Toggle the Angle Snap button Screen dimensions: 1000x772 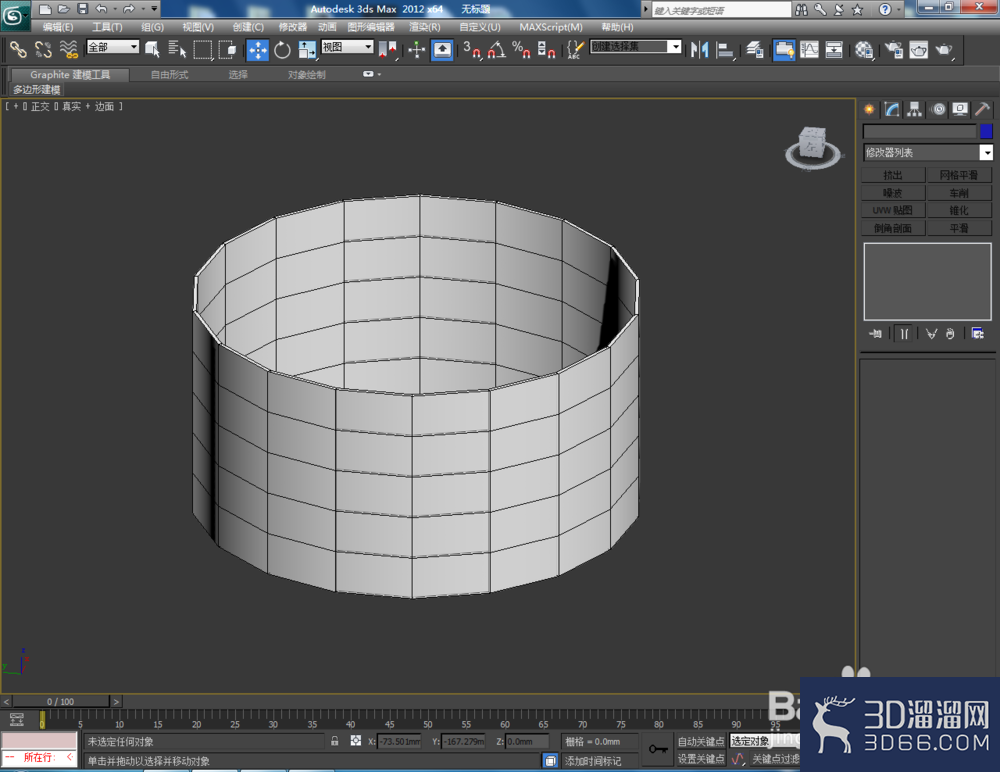click(497, 49)
